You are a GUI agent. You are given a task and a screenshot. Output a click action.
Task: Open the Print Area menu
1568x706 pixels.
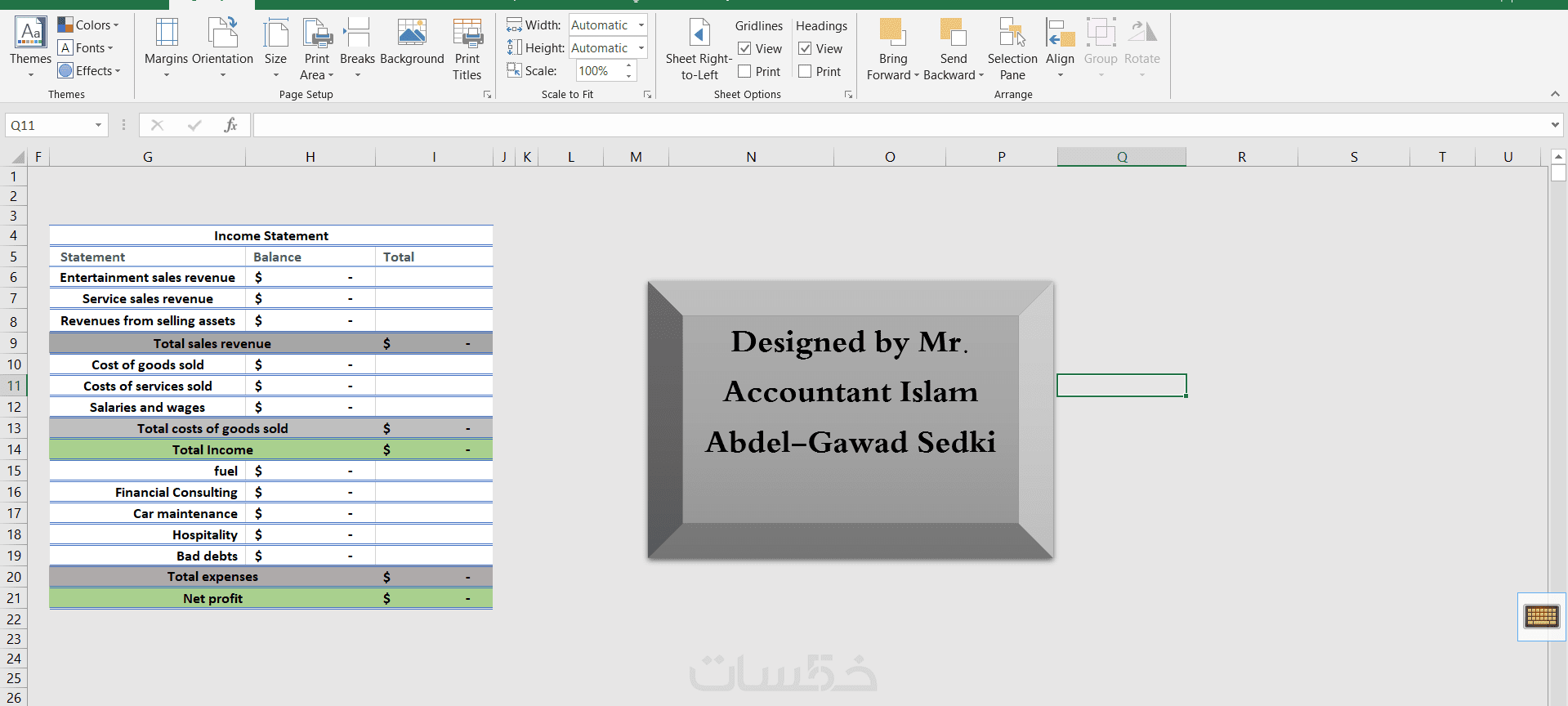pos(316,47)
